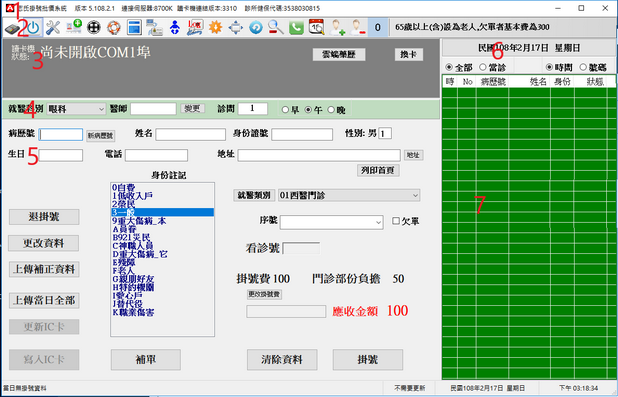Click the 地址 lookup button
This screenshot has height=397, width=618.
coord(413,155)
